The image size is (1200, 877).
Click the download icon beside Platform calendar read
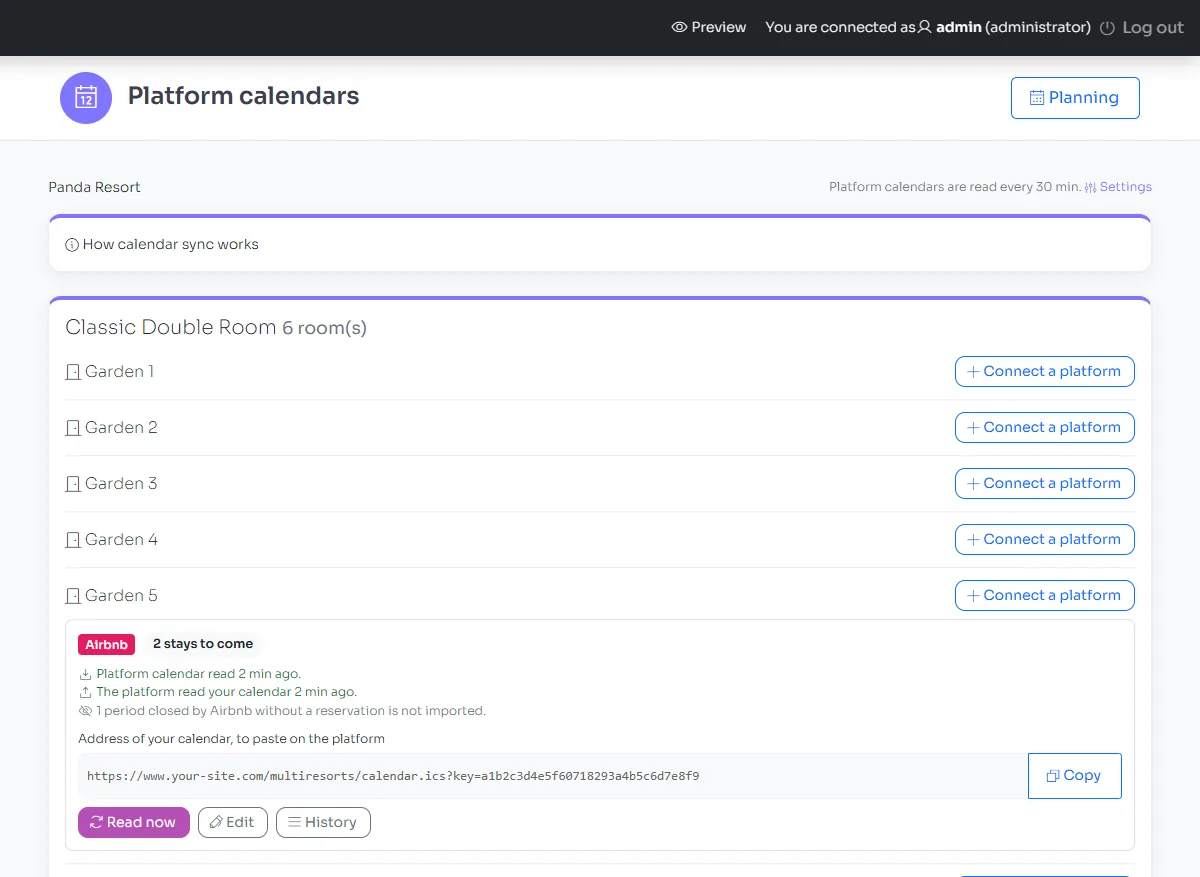point(85,674)
